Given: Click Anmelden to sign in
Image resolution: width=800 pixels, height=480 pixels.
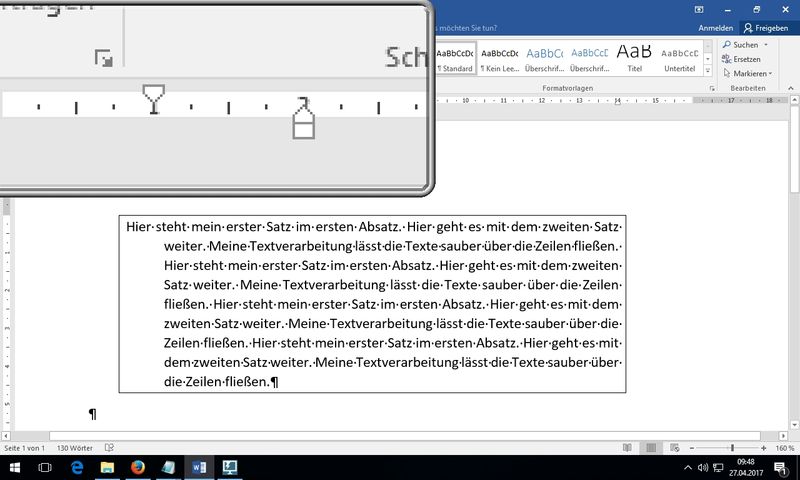Looking at the screenshot, I should tap(714, 29).
